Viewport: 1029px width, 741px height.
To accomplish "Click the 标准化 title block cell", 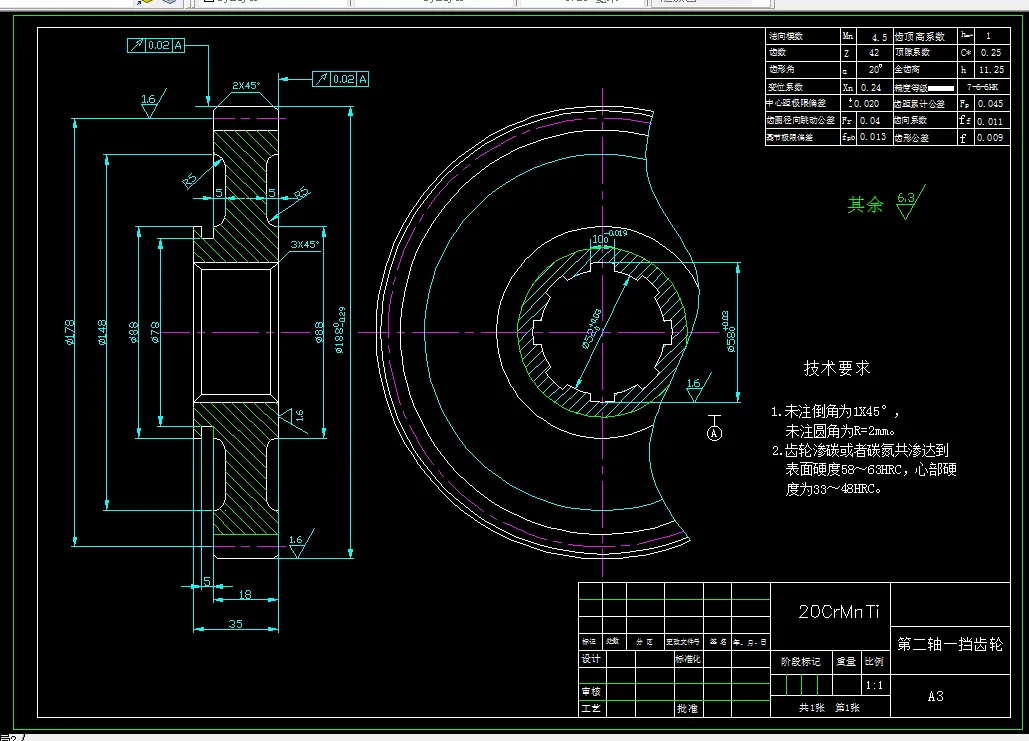I will [x=688, y=659].
